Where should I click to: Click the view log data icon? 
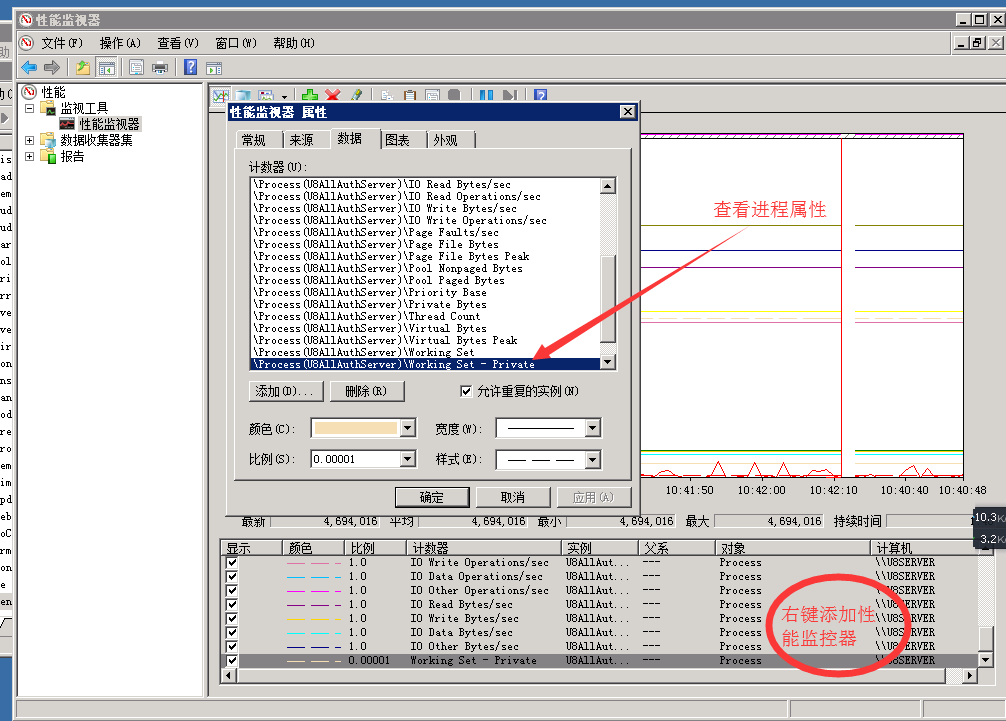[x=244, y=96]
